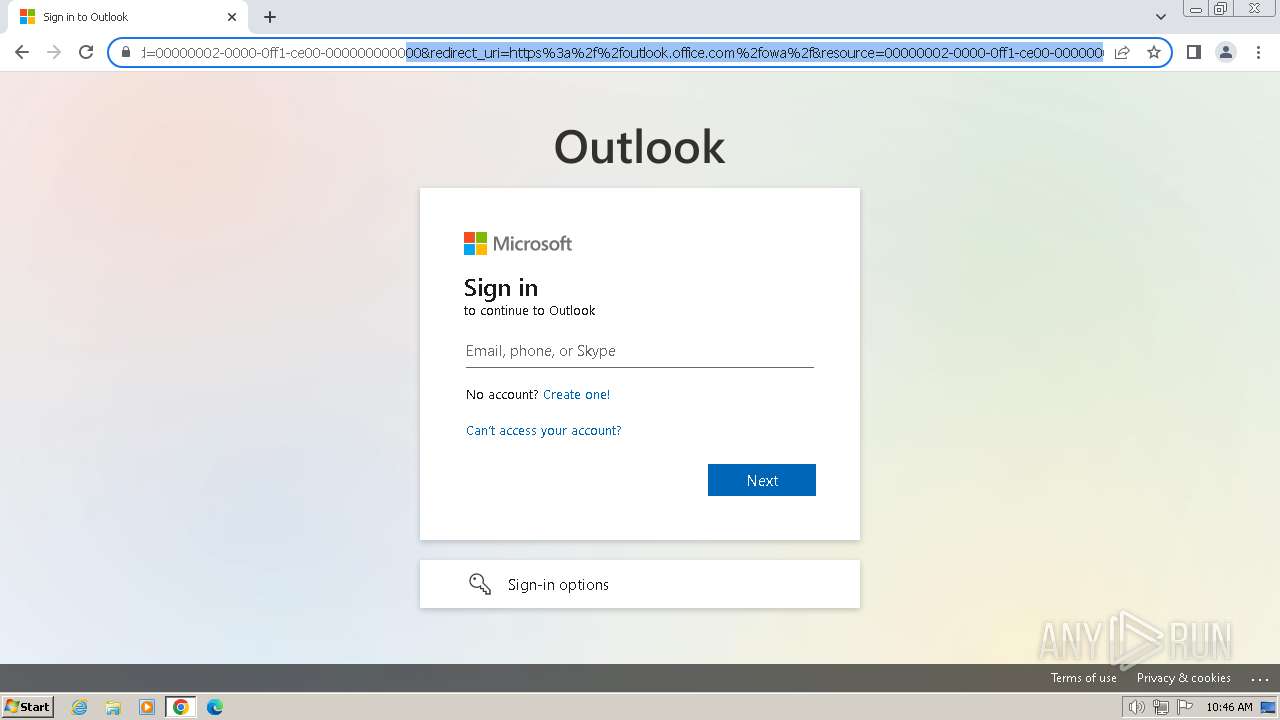This screenshot has width=1280, height=720.
Task: Open the Chrome profile avatar
Action: [x=1226, y=52]
